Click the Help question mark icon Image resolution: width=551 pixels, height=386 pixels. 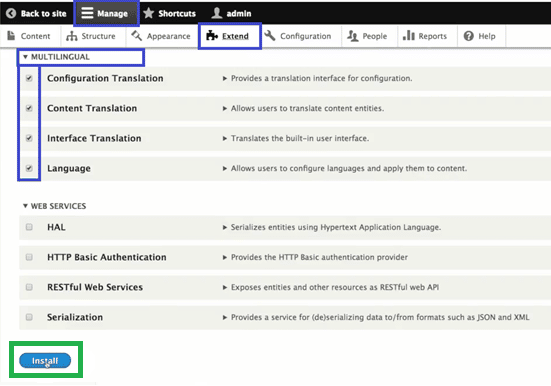coord(469,36)
